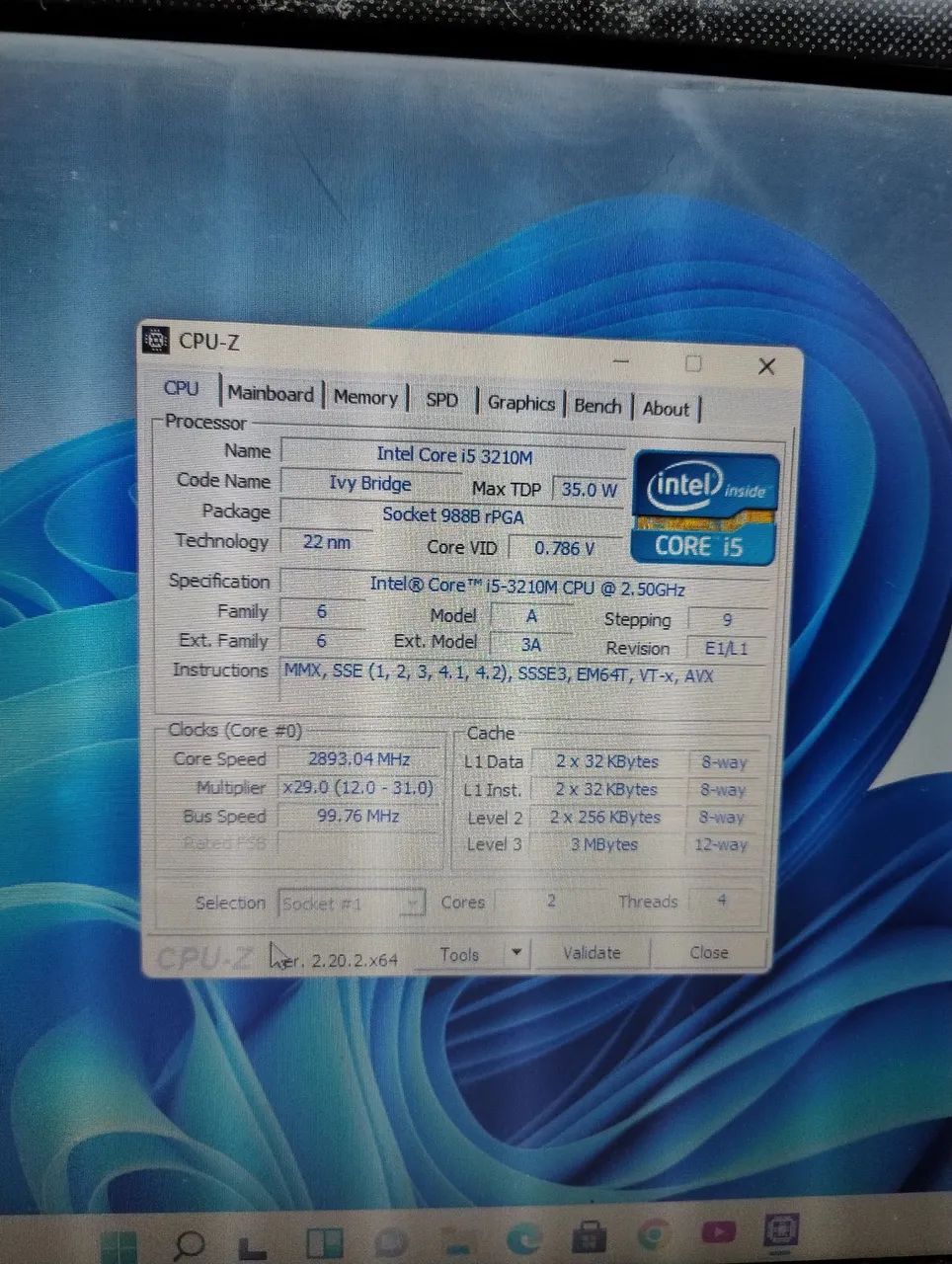
Task: Click the CPU-Z title bar app icon
Action: coord(157,341)
